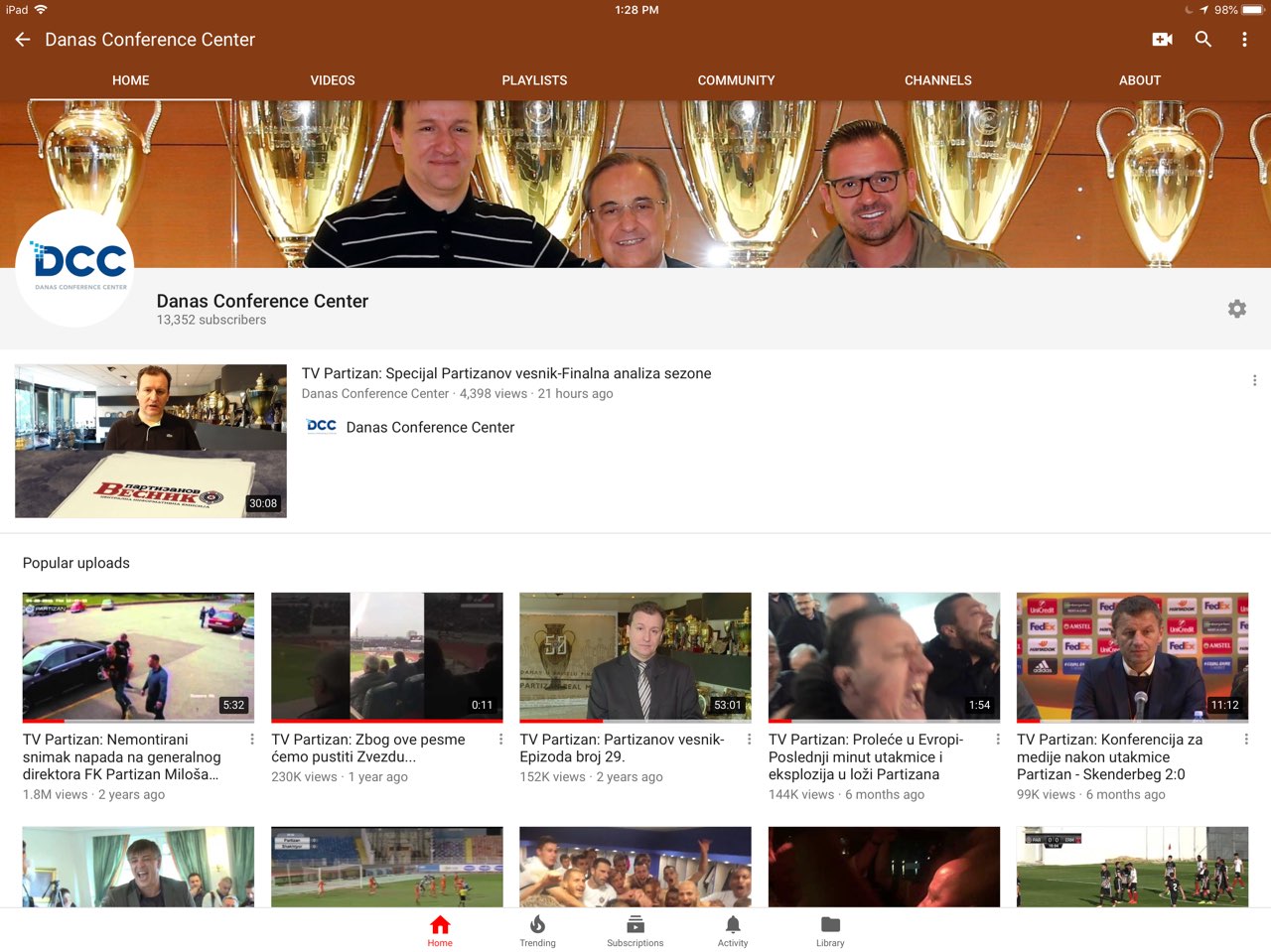Switch to the PLAYLISTS tab
The height and width of the screenshot is (952, 1271).
(534, 80)
